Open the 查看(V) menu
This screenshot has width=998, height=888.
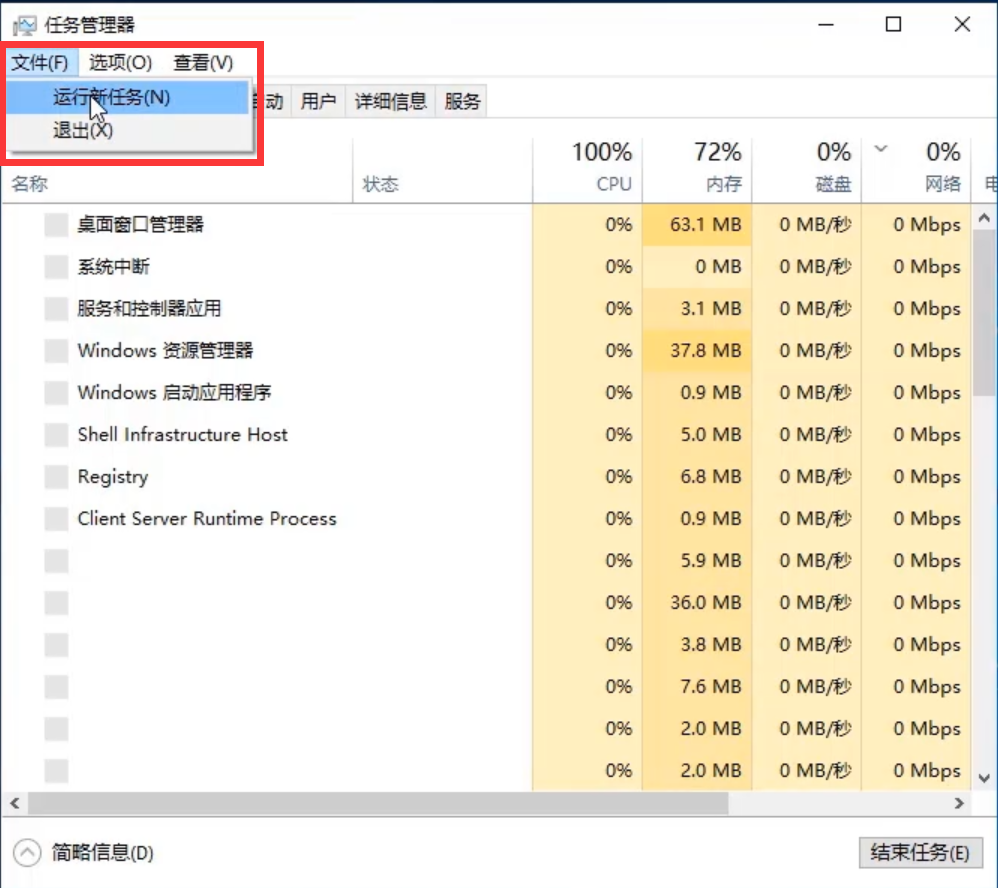pyautogui.click(x=201, y=62)
